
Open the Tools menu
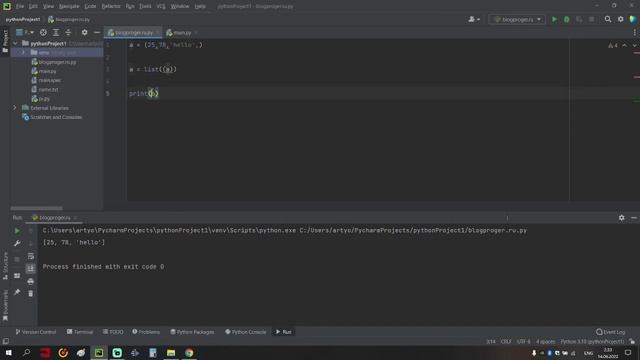145,6
